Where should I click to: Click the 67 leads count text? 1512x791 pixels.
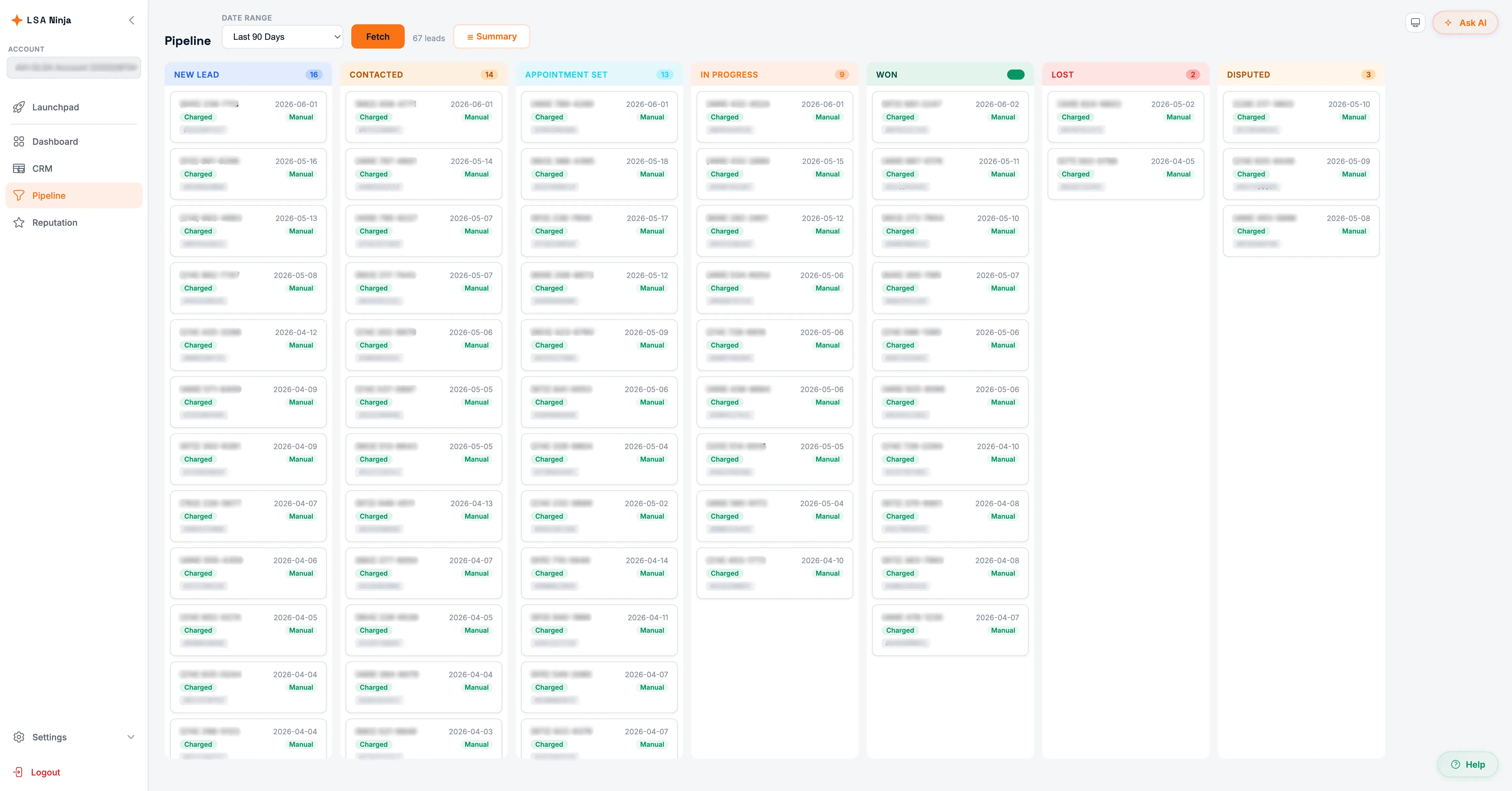(429, 38)
